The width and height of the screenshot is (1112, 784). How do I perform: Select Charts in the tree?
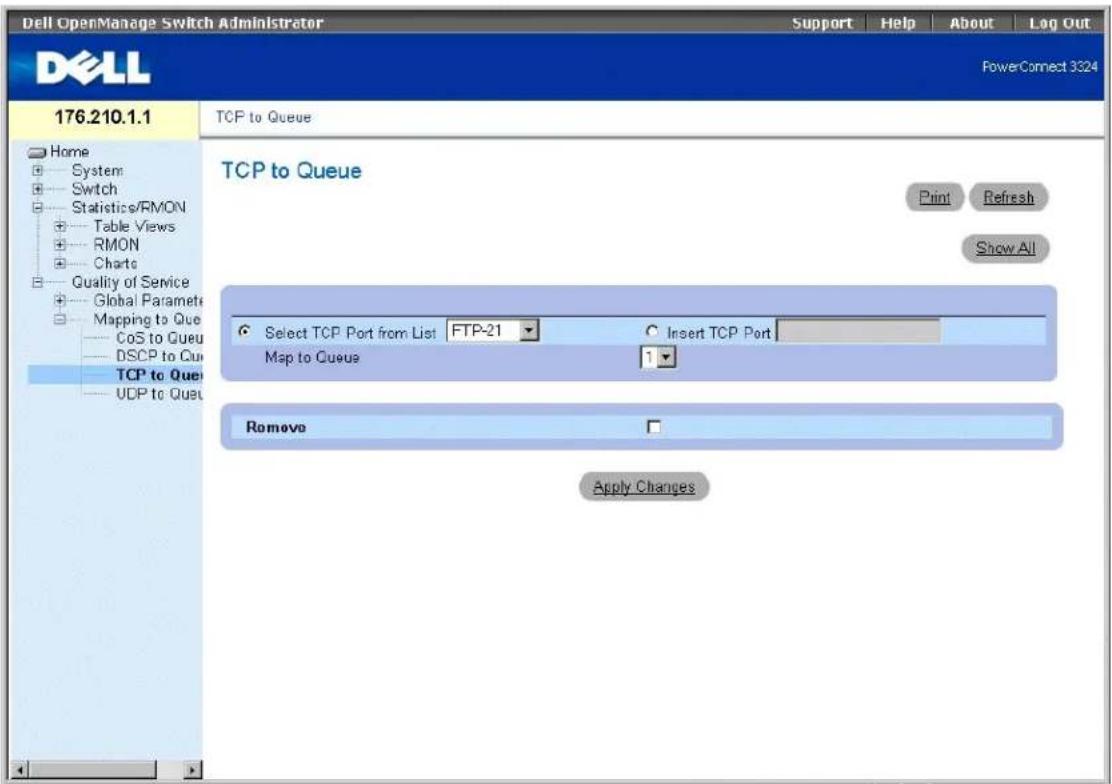tap(116, 263)
